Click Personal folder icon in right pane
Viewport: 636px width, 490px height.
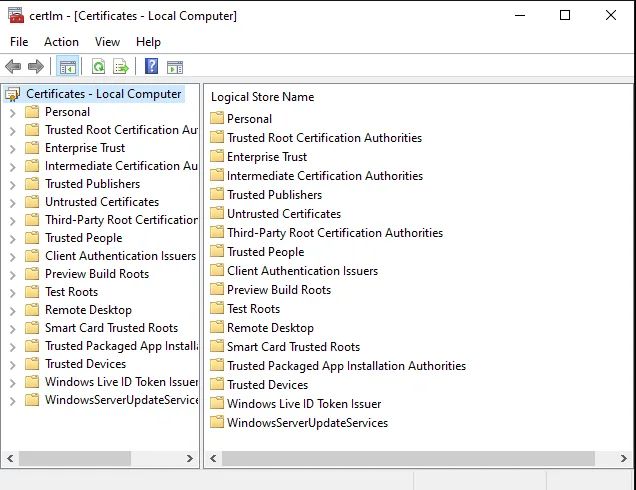coord(217,118)
